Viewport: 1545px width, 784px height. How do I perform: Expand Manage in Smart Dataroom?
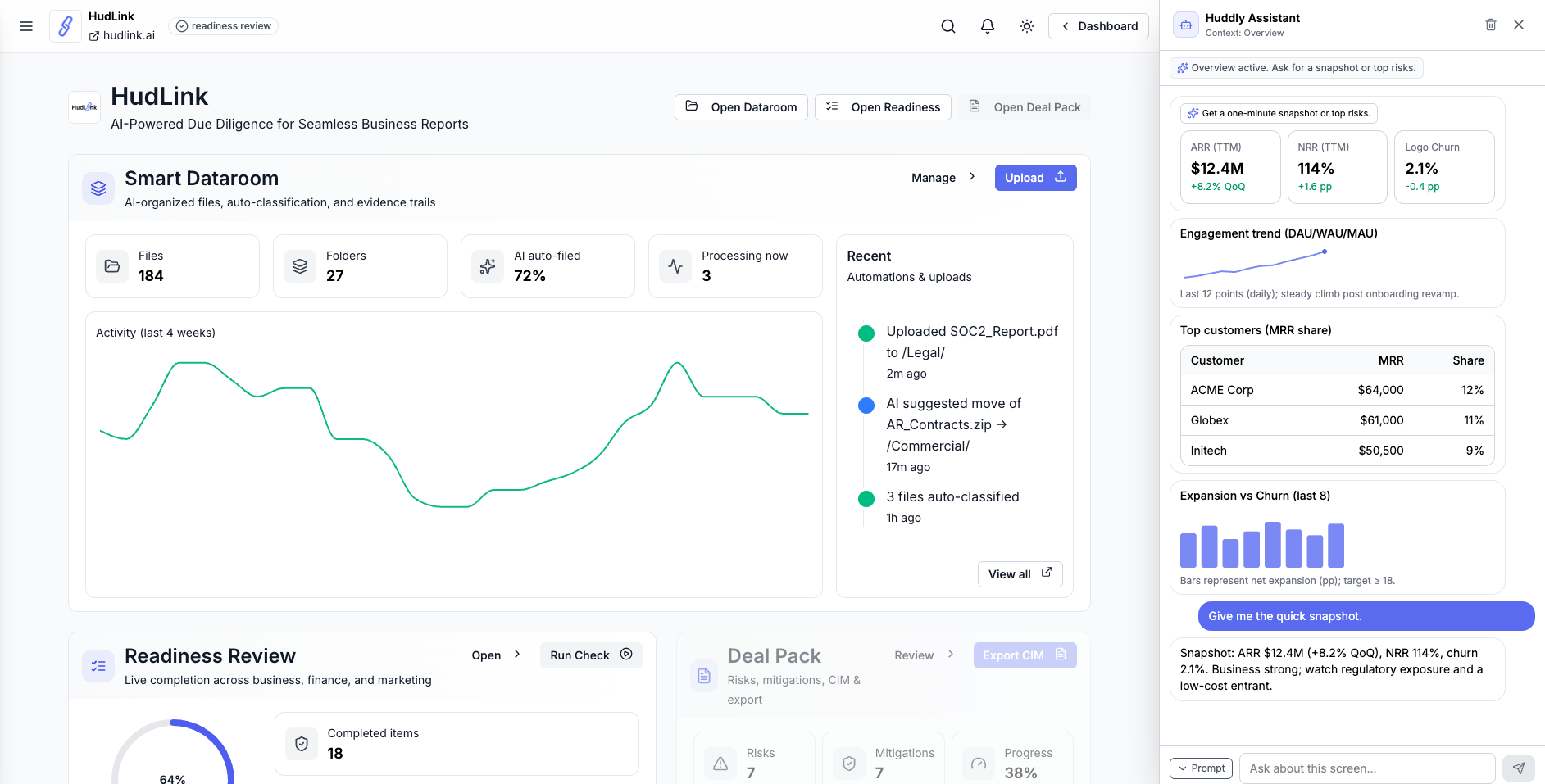pos(943,178)
